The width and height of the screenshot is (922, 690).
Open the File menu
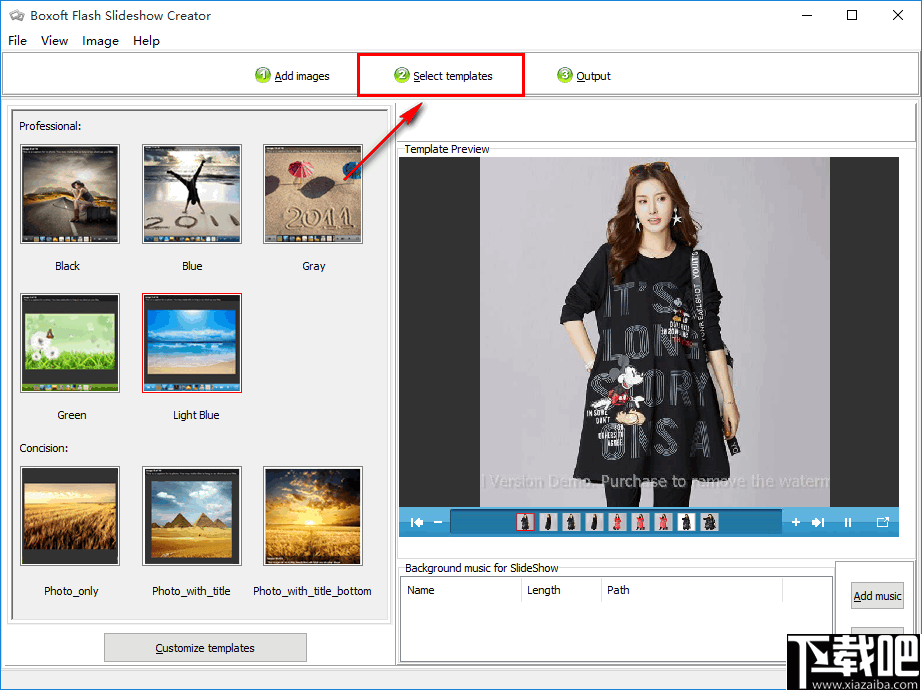[x=16, y=41]
